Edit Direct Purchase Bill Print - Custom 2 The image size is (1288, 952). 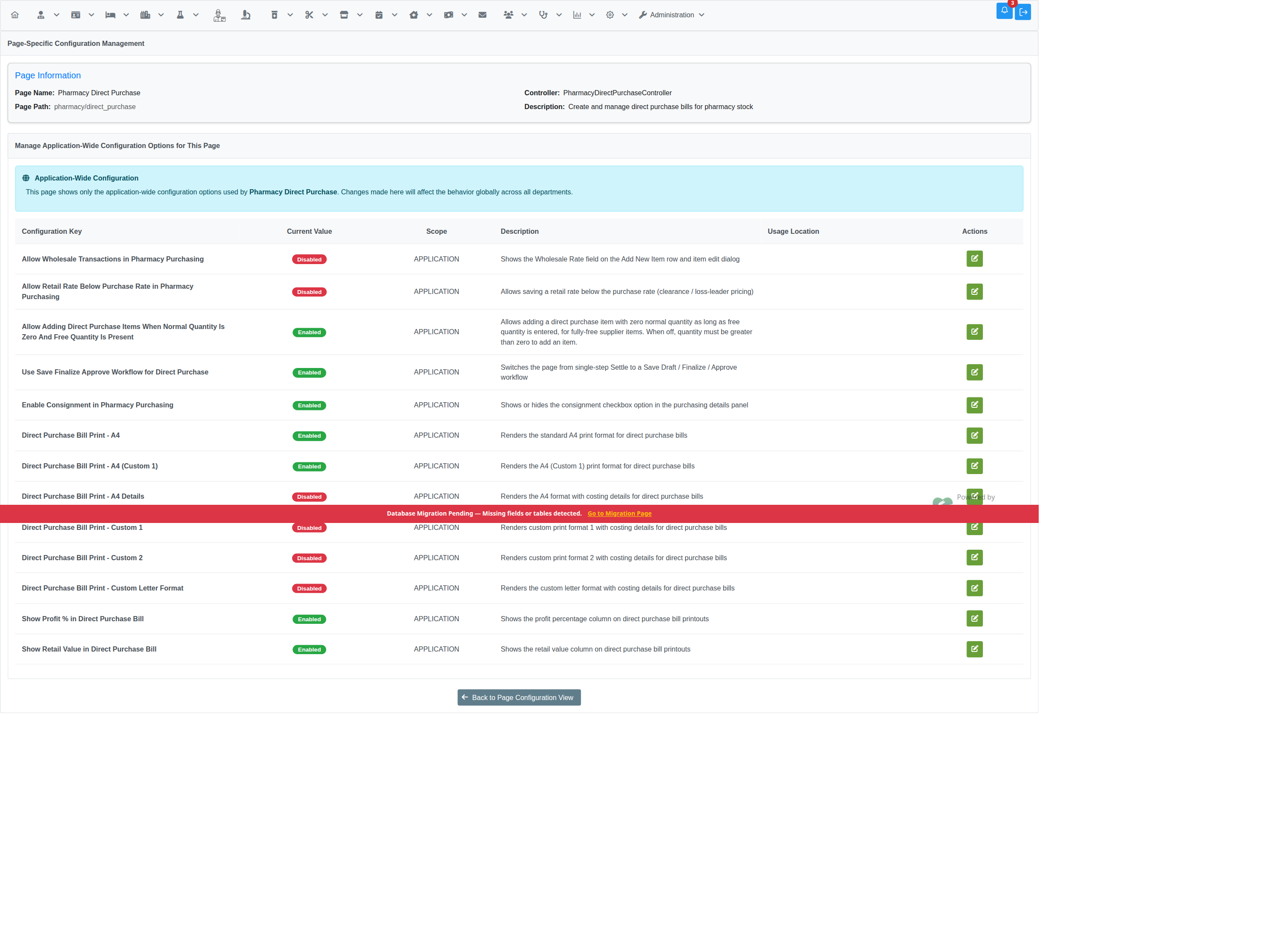(975, 558)
